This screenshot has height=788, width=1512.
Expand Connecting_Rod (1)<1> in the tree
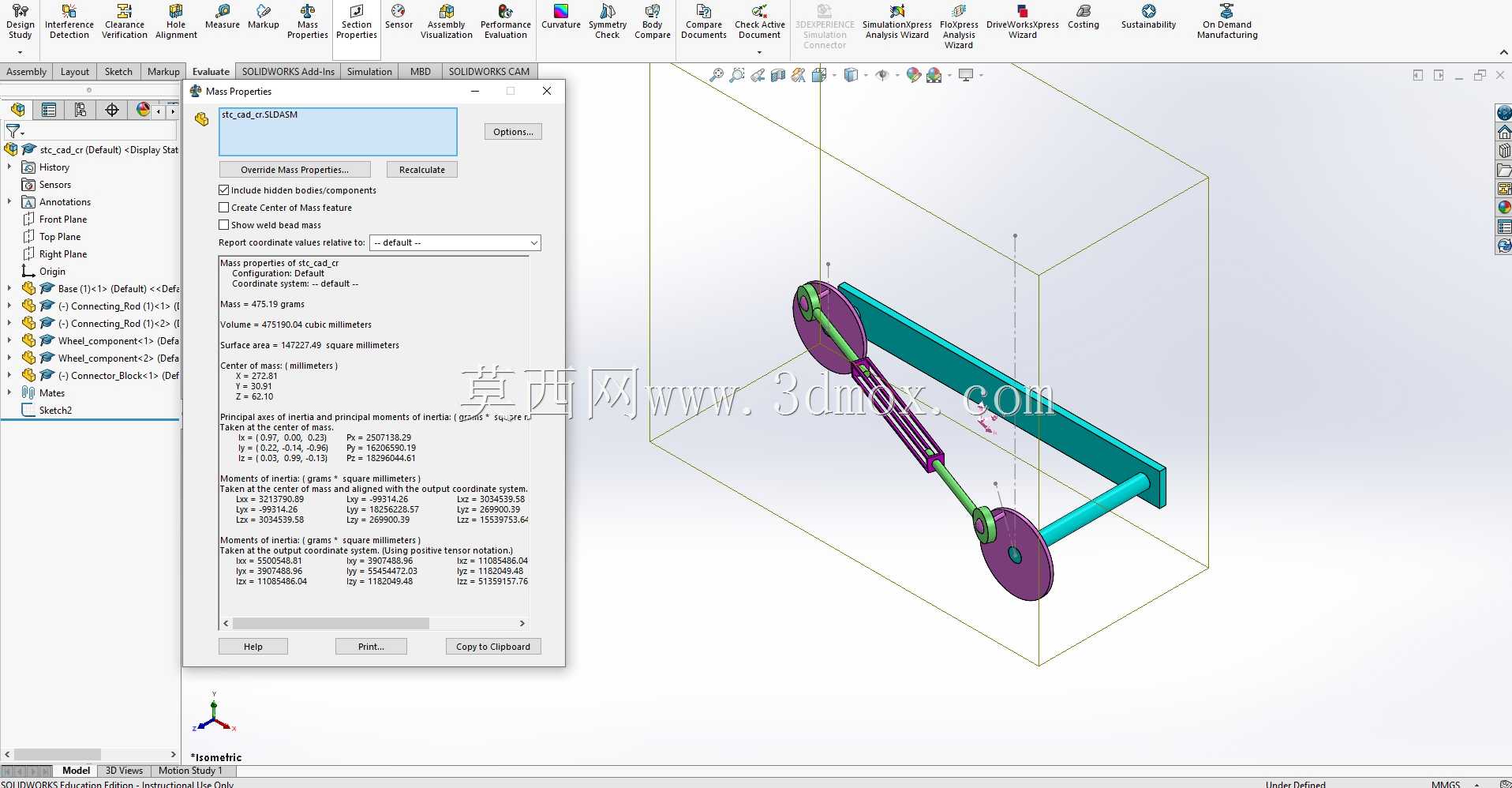point(9,306)
